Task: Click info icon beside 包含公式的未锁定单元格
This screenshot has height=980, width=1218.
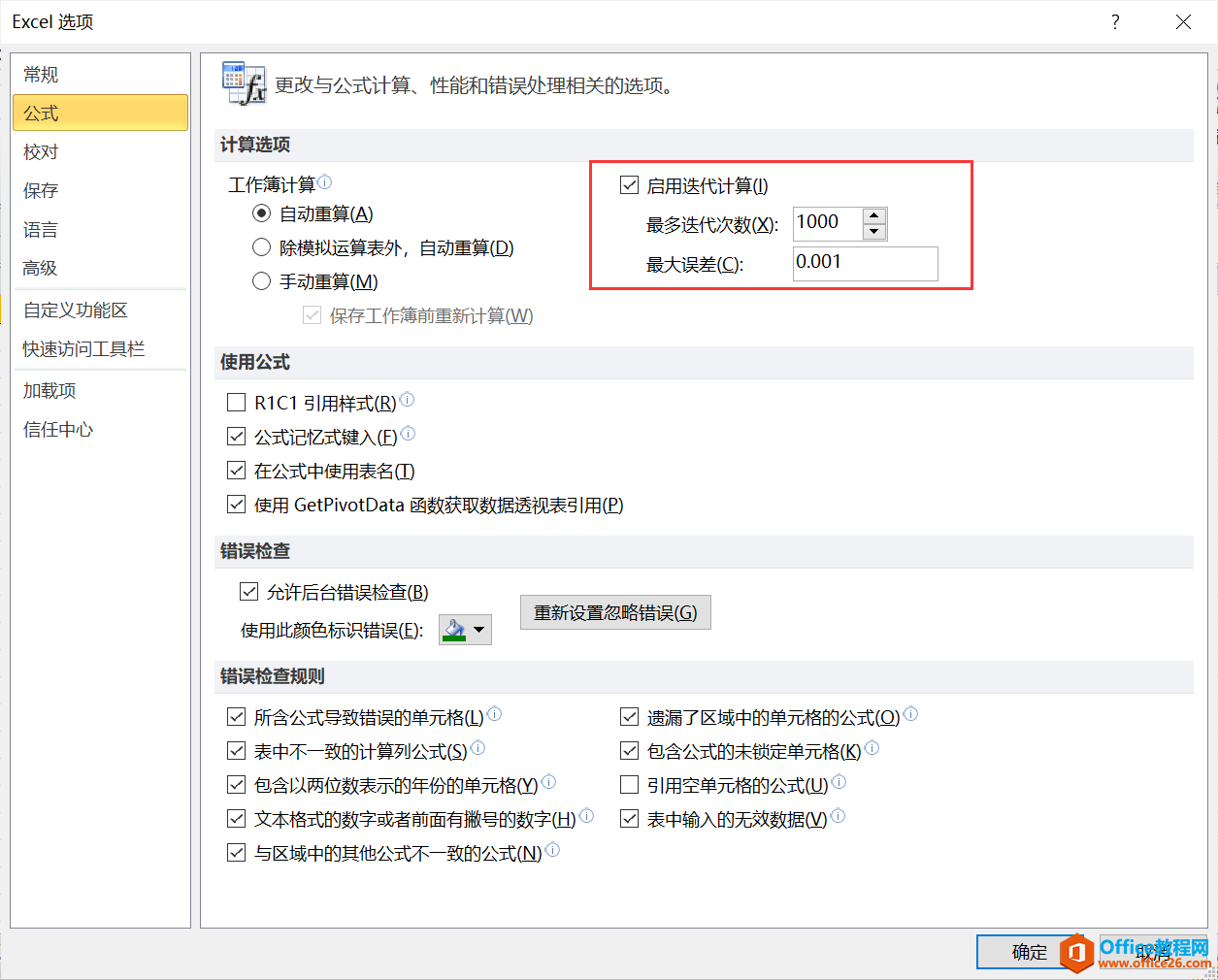Action: tap(872, 748)
